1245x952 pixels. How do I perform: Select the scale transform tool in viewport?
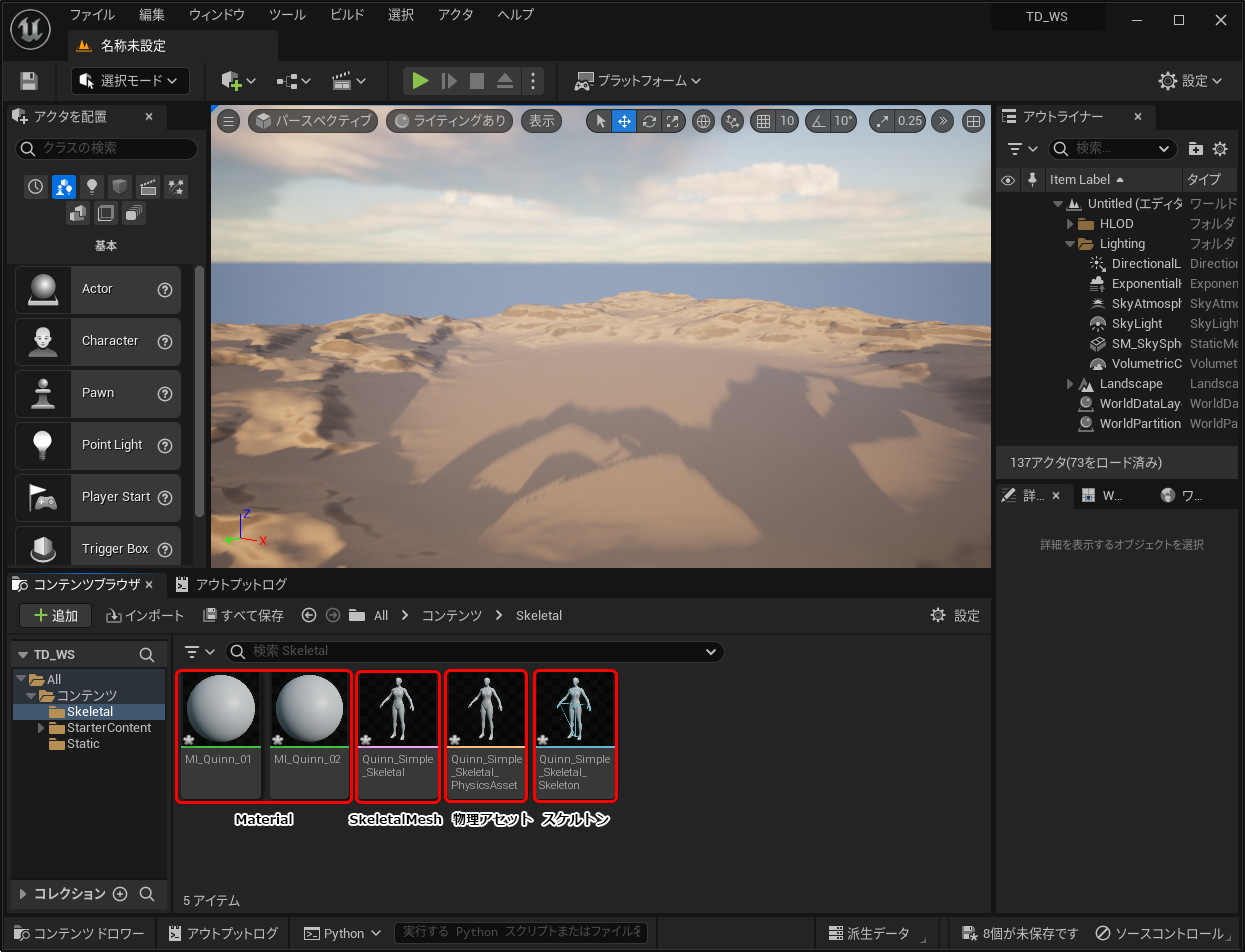pyautogui.click(x=673, y=121)
